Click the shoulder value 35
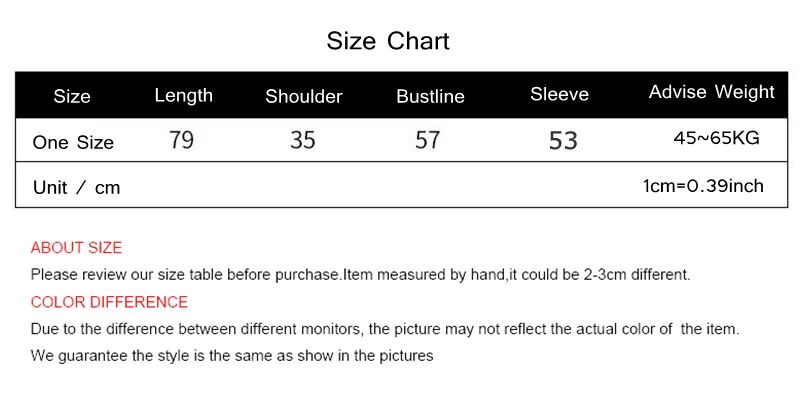800x411 pixels. pyautogui.click(x=303, y=140)
